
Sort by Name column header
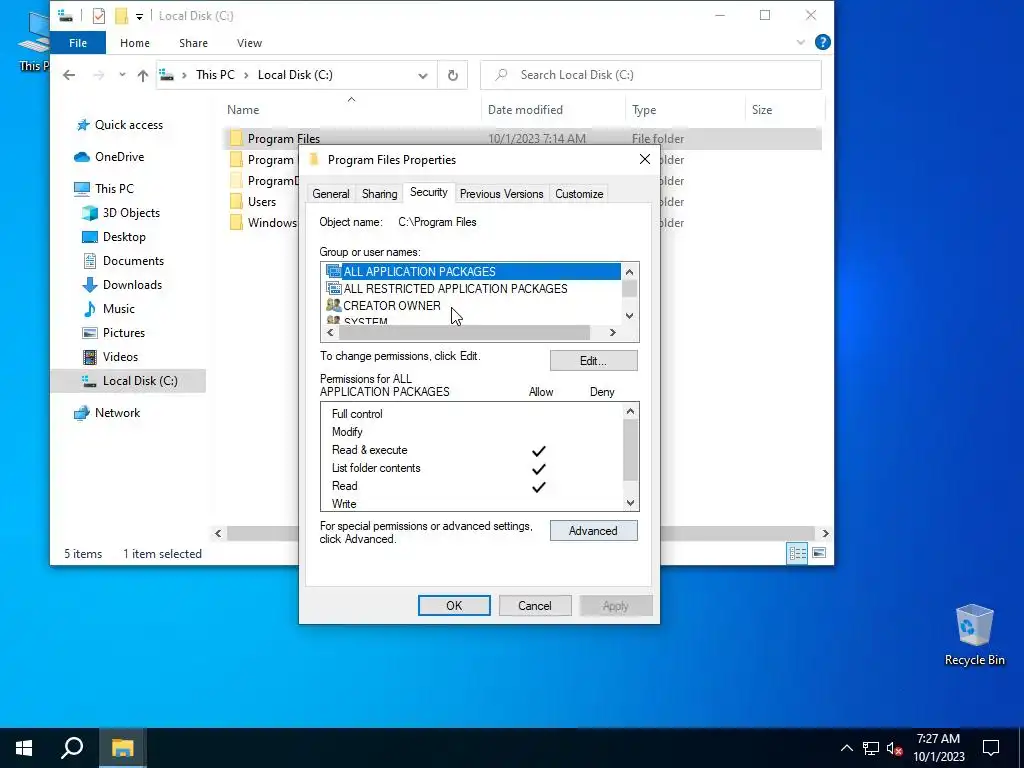[x=351, y=110]
